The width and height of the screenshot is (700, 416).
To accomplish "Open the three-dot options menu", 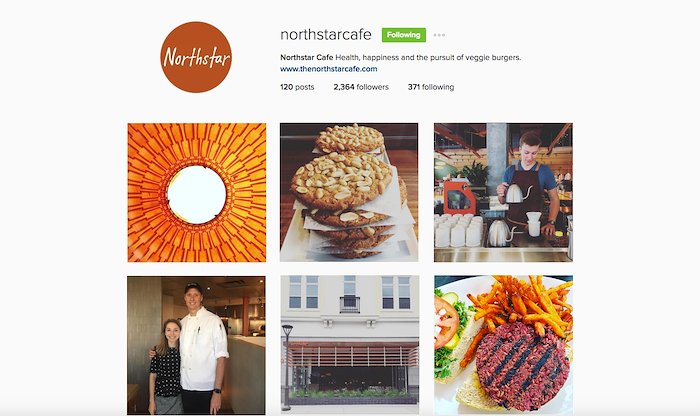I will [x=439, y=35].
